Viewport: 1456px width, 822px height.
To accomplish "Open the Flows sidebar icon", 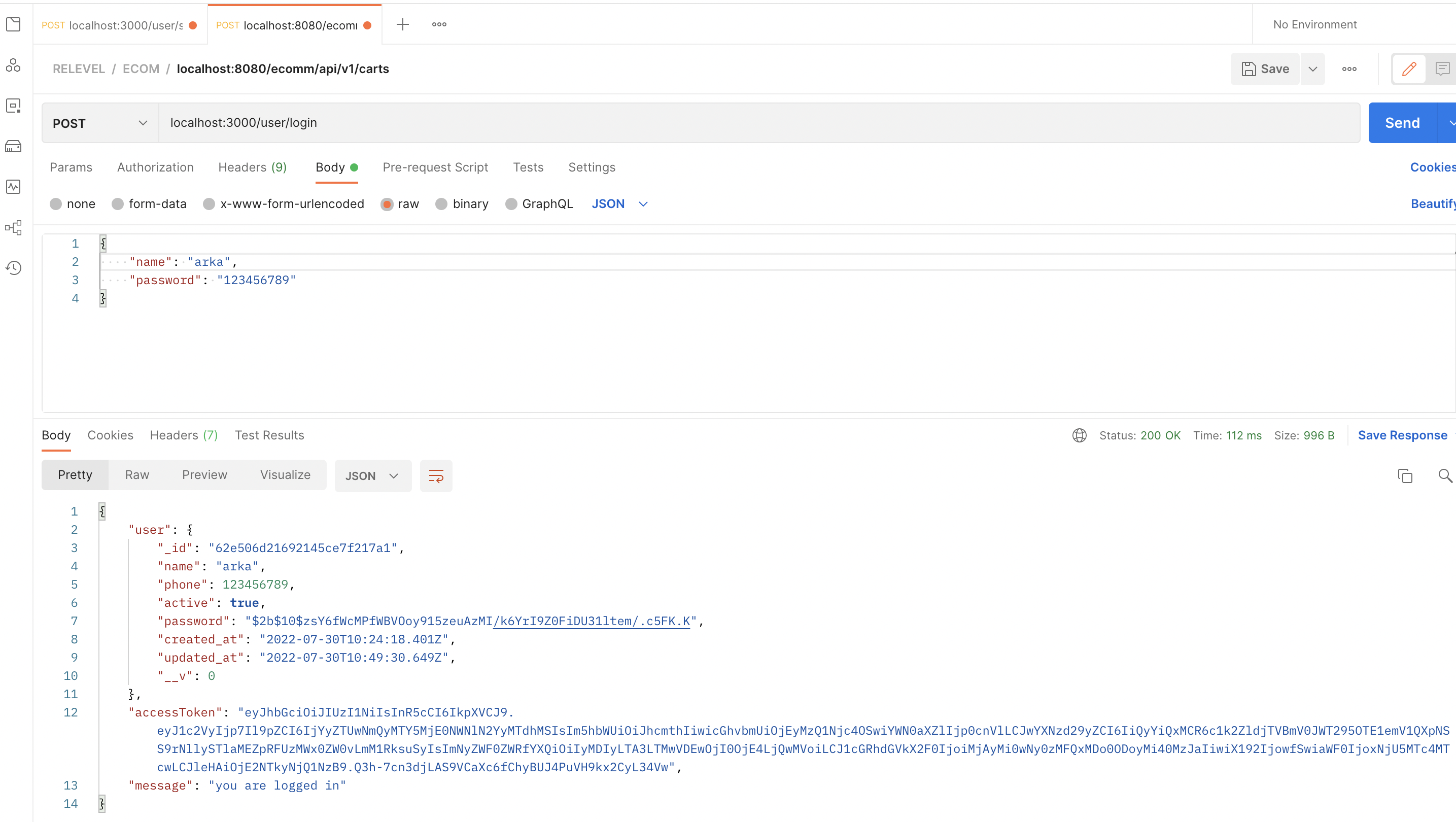I will pos(14,227).
